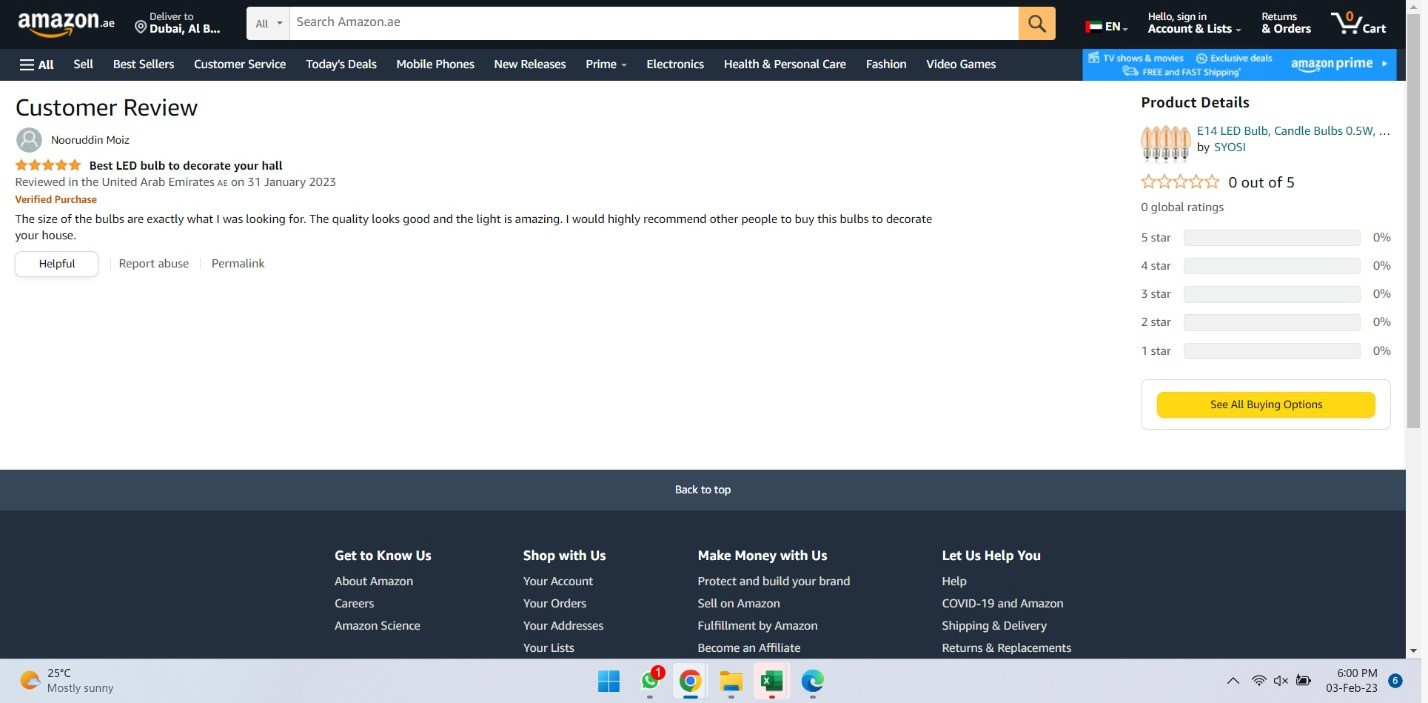Open the All search category dropdown

click(x=268, y=23)
